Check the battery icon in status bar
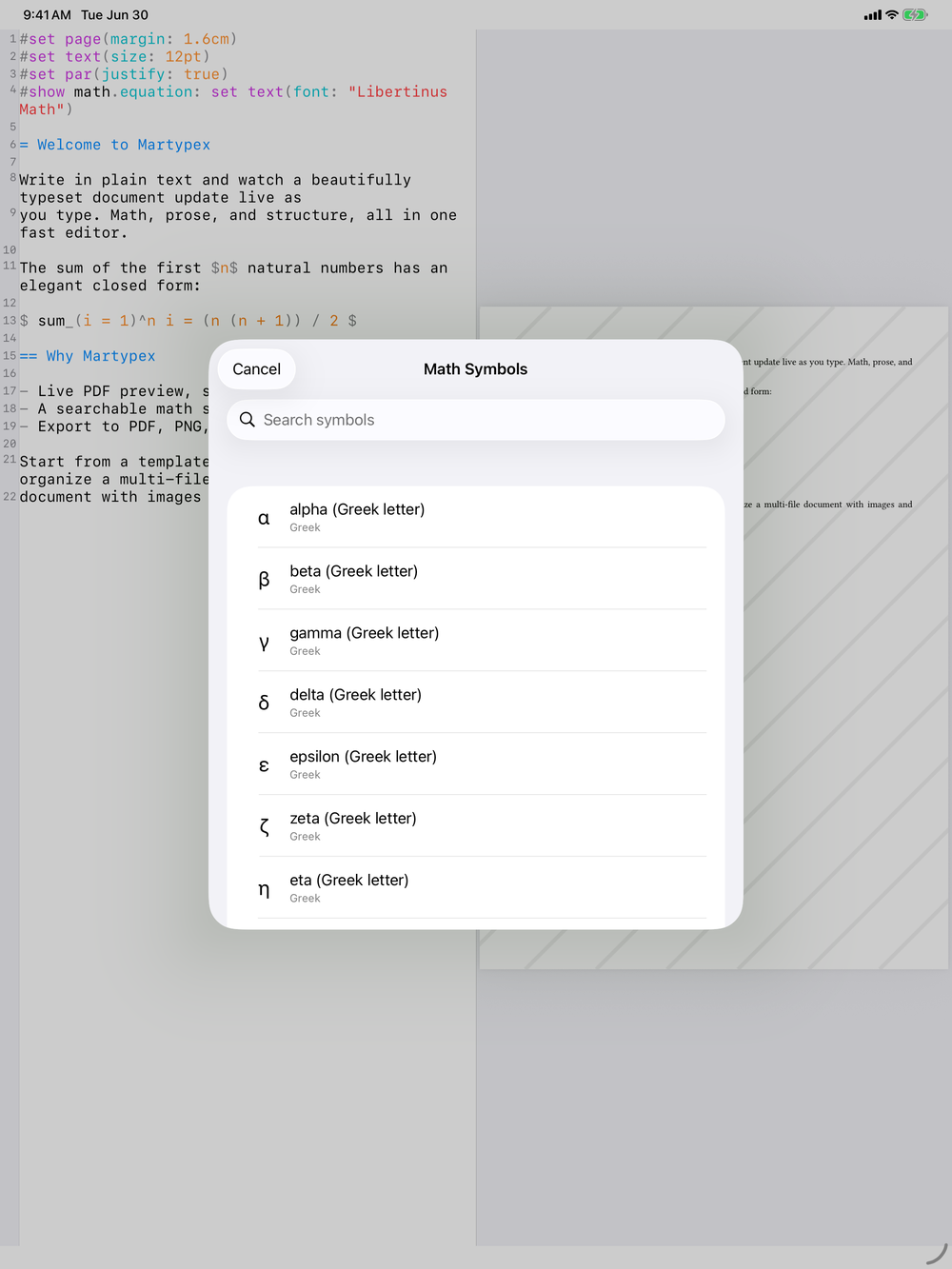This screenshot has height=1269, width=952. (915, 15)
